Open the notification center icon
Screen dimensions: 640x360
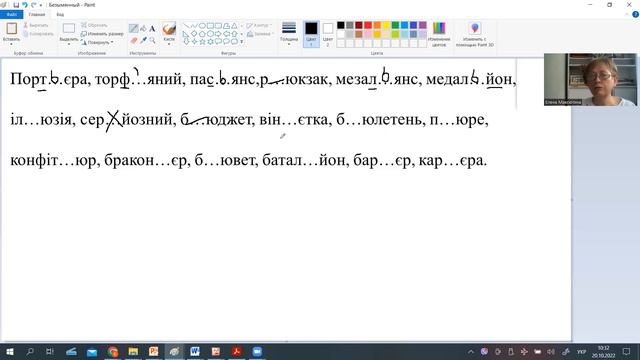click(x=627, y=351)
